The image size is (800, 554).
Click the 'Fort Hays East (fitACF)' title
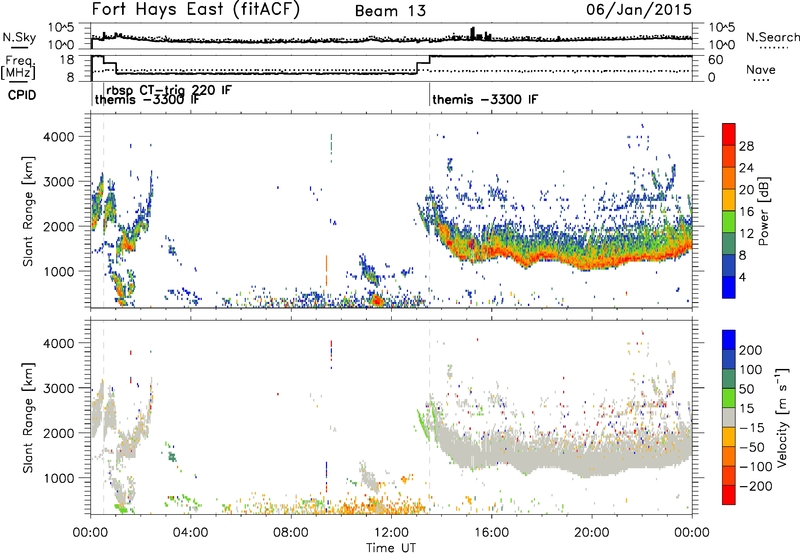(x=195, y=9)
